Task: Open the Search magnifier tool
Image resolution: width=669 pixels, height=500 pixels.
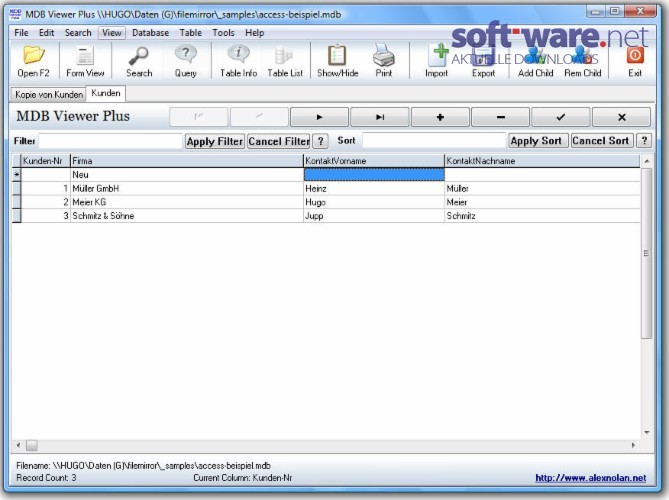Action: tap(139, 61)
